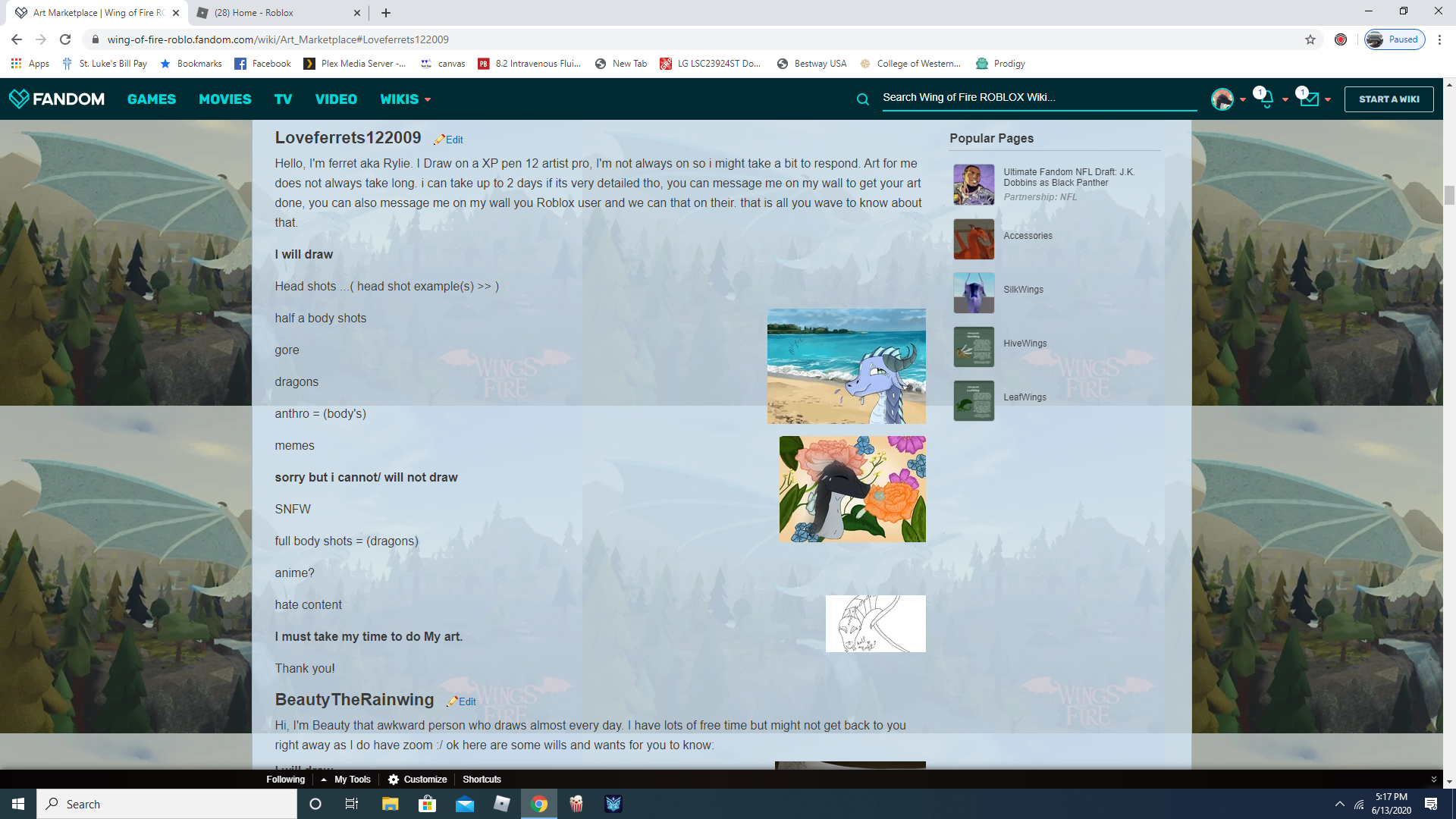Open the notifications bell icon
The width and height of the screenshot is (1456, 819).
coord(1266,99)
